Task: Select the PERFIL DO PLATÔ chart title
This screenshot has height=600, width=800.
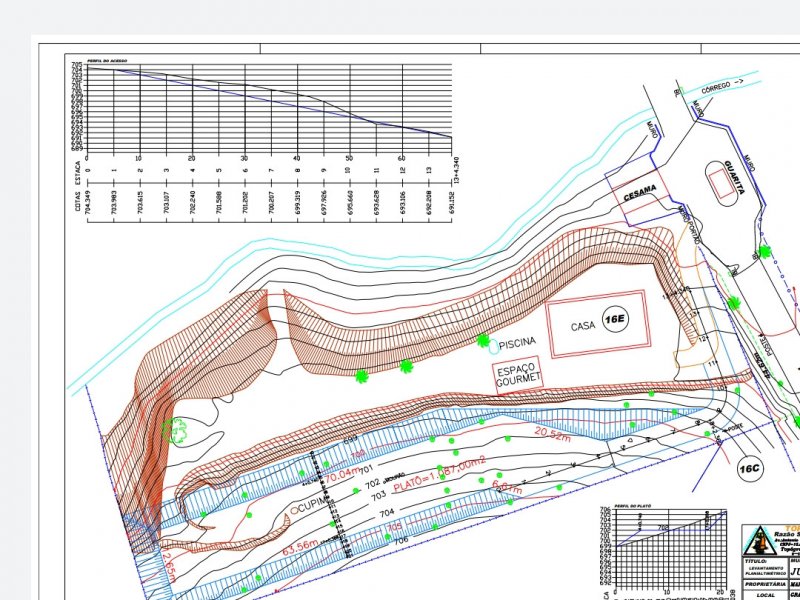Action: point(633,506)
